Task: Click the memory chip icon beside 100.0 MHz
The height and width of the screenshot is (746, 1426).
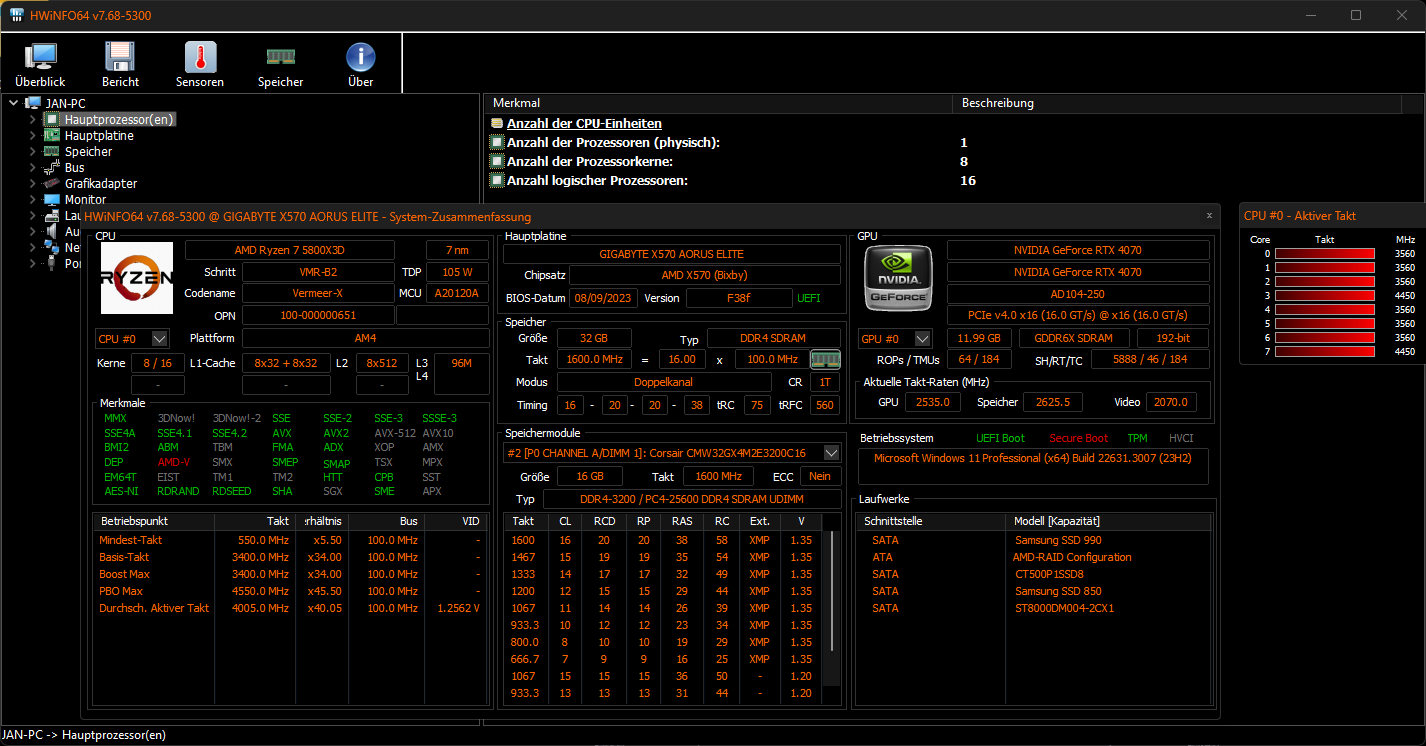Action: [x=825, y=359]
